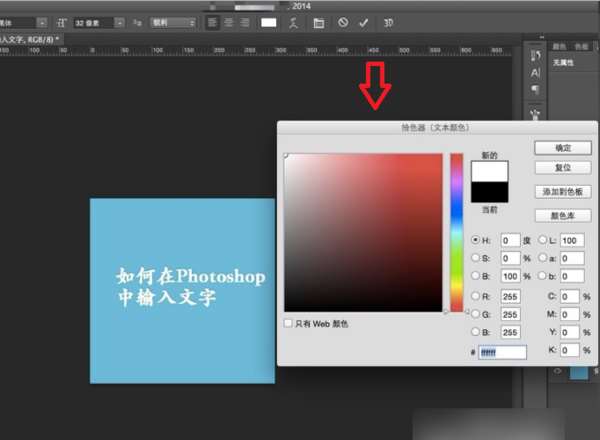
Task: Select the H hue radio button
Action: (x=475, y=240)
